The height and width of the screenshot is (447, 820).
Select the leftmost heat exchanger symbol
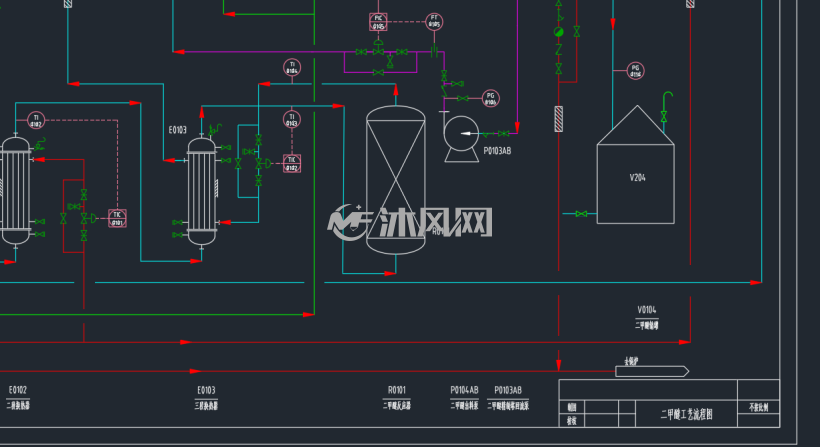pyautogui.click(x=16, y=191)
